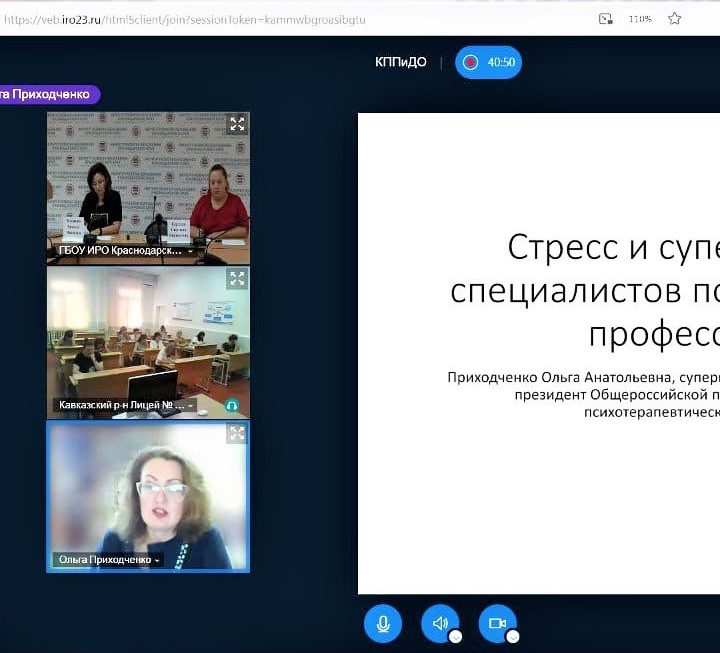Expand the ГБОУ ИРО Краснодарск video to fullscreen

coord(237,124)
